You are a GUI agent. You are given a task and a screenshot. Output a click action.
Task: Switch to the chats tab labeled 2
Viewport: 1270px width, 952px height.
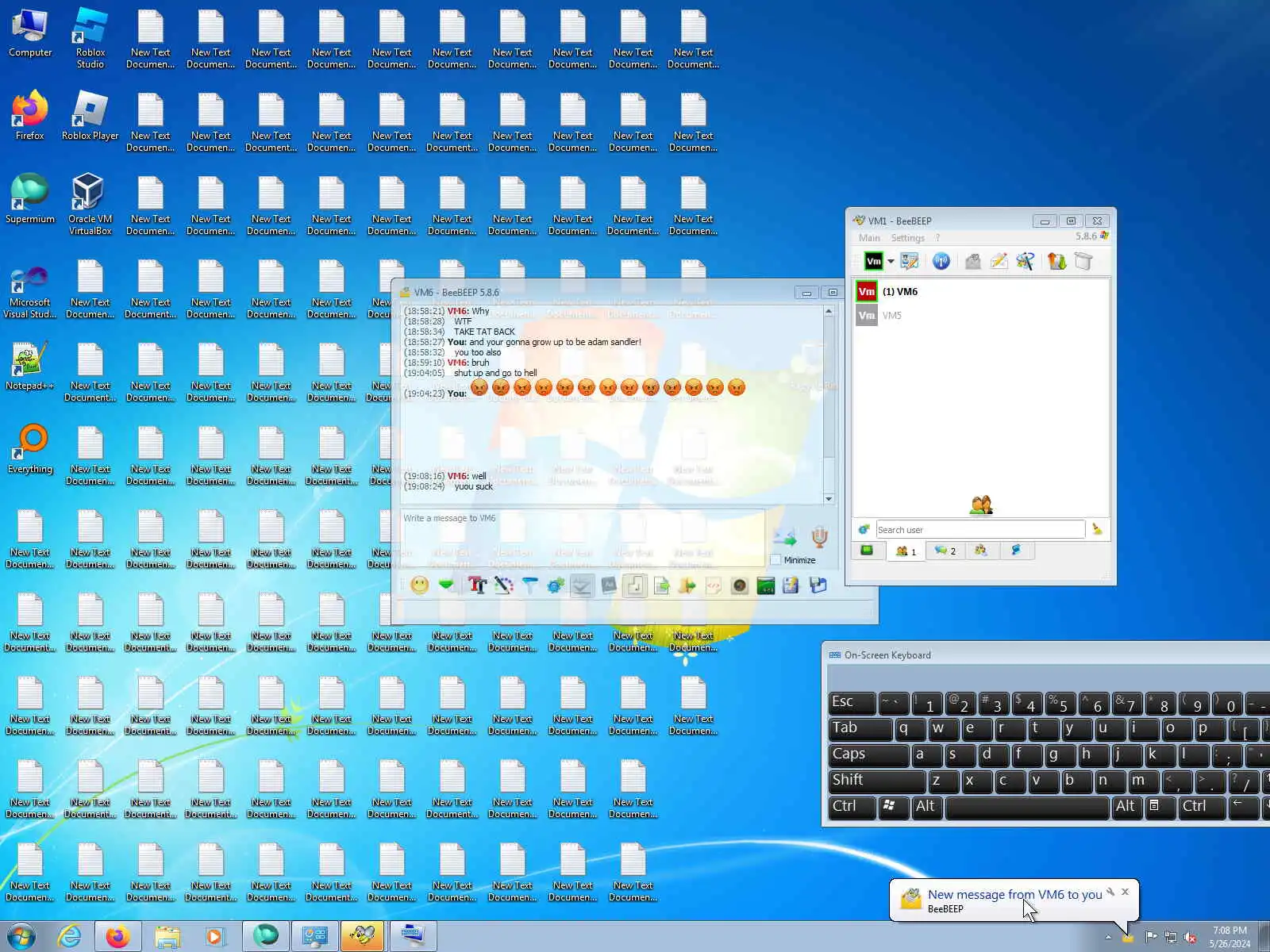(945, 551)
